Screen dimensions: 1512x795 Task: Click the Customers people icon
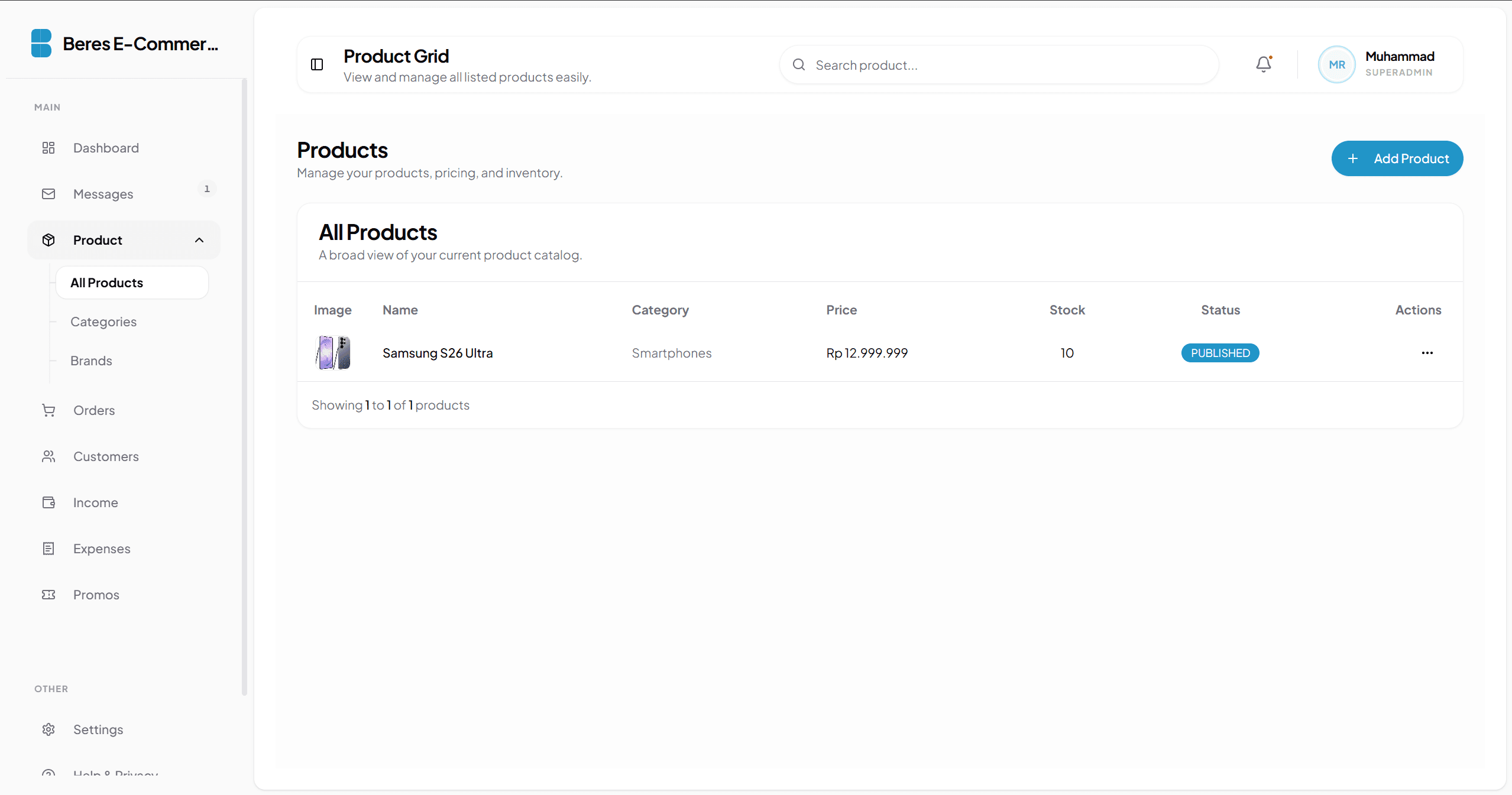coord(48,456)
